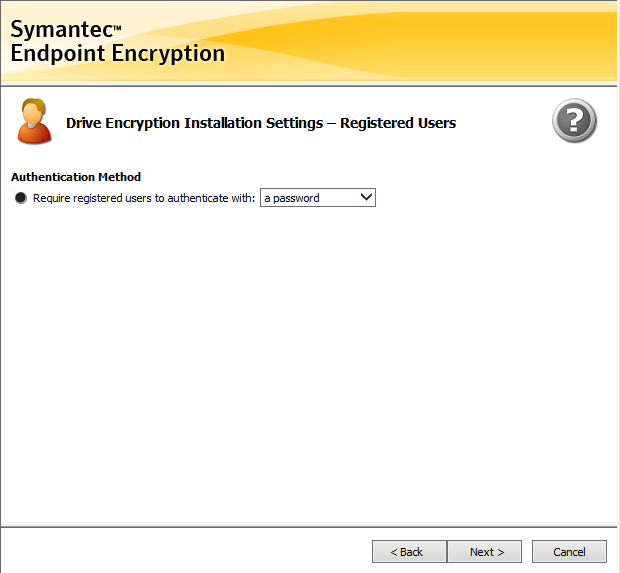The height and width of the screenshot is (573, 620).
Task: Go to the previous page with Back
Action: click(x=409, y=552)
